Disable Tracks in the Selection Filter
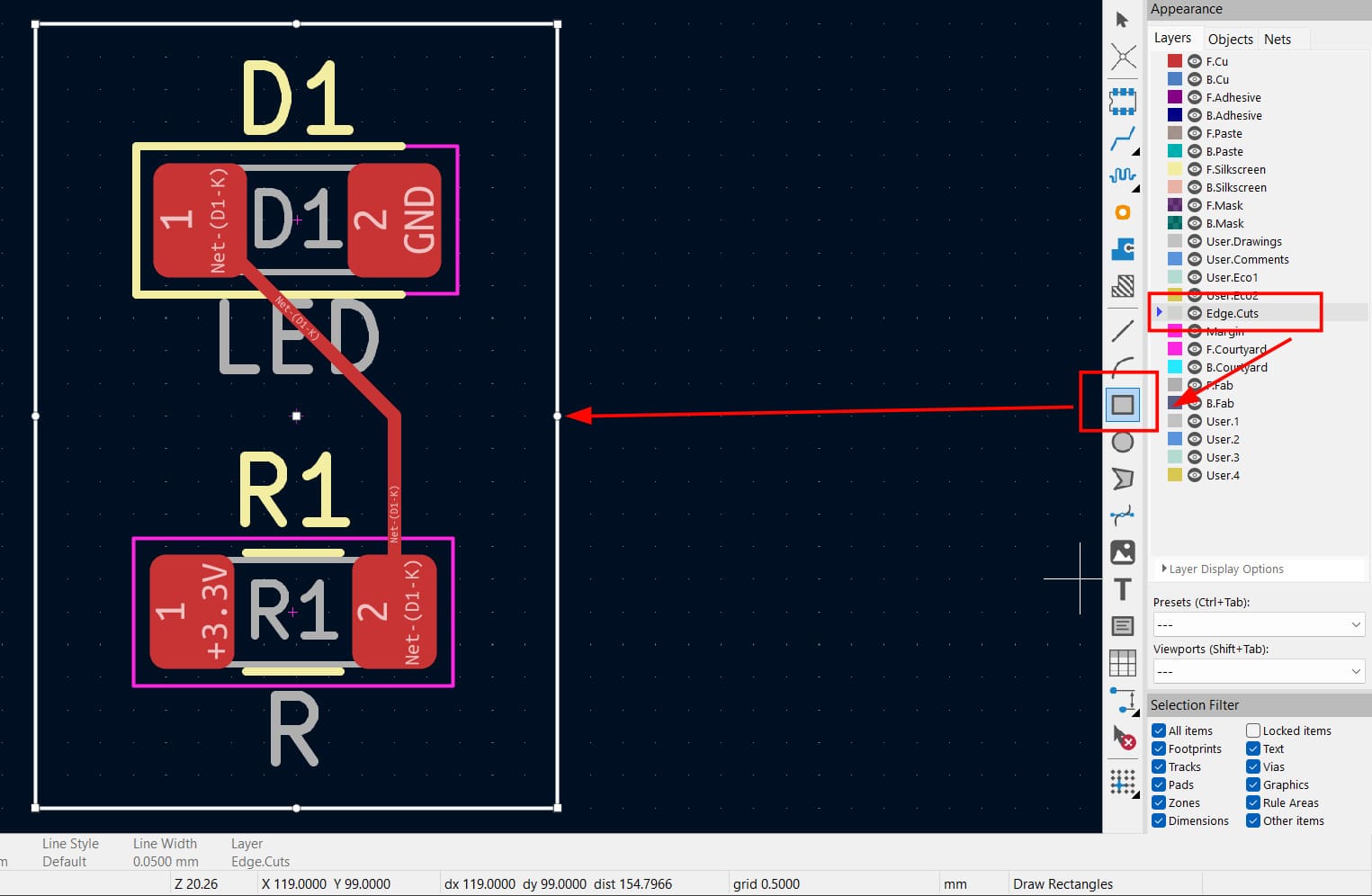 1159,766
